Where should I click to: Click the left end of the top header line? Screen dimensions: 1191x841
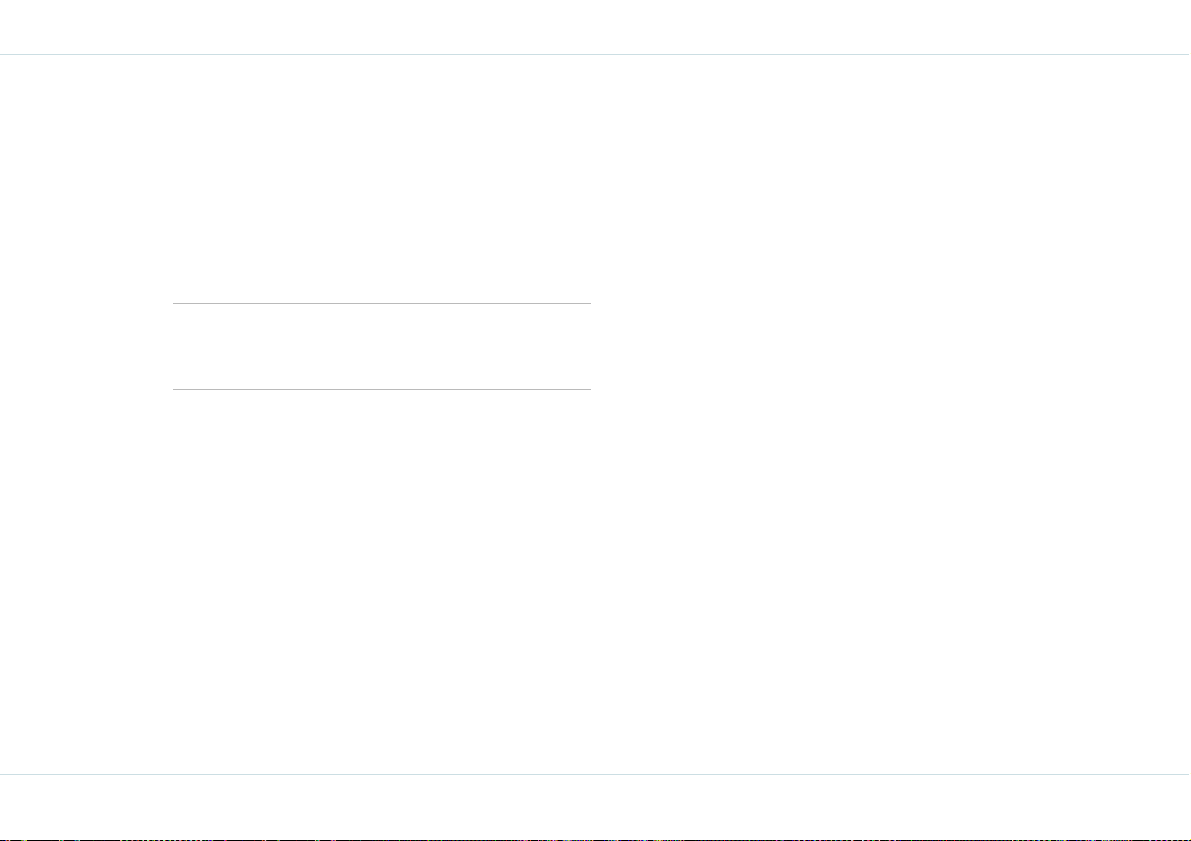tap(4, 55)
